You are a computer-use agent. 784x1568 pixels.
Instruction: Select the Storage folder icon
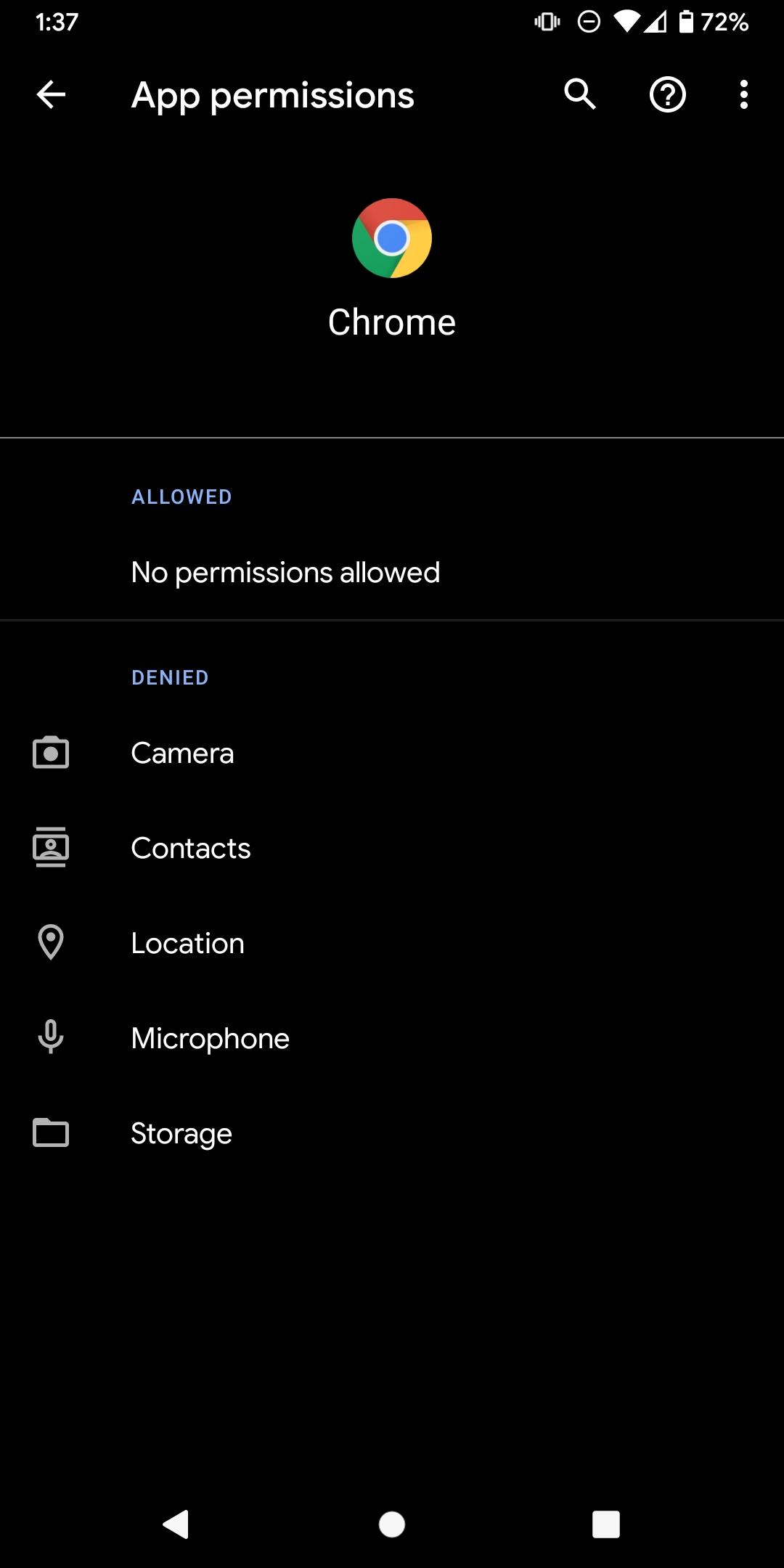tap(50, 1133)
